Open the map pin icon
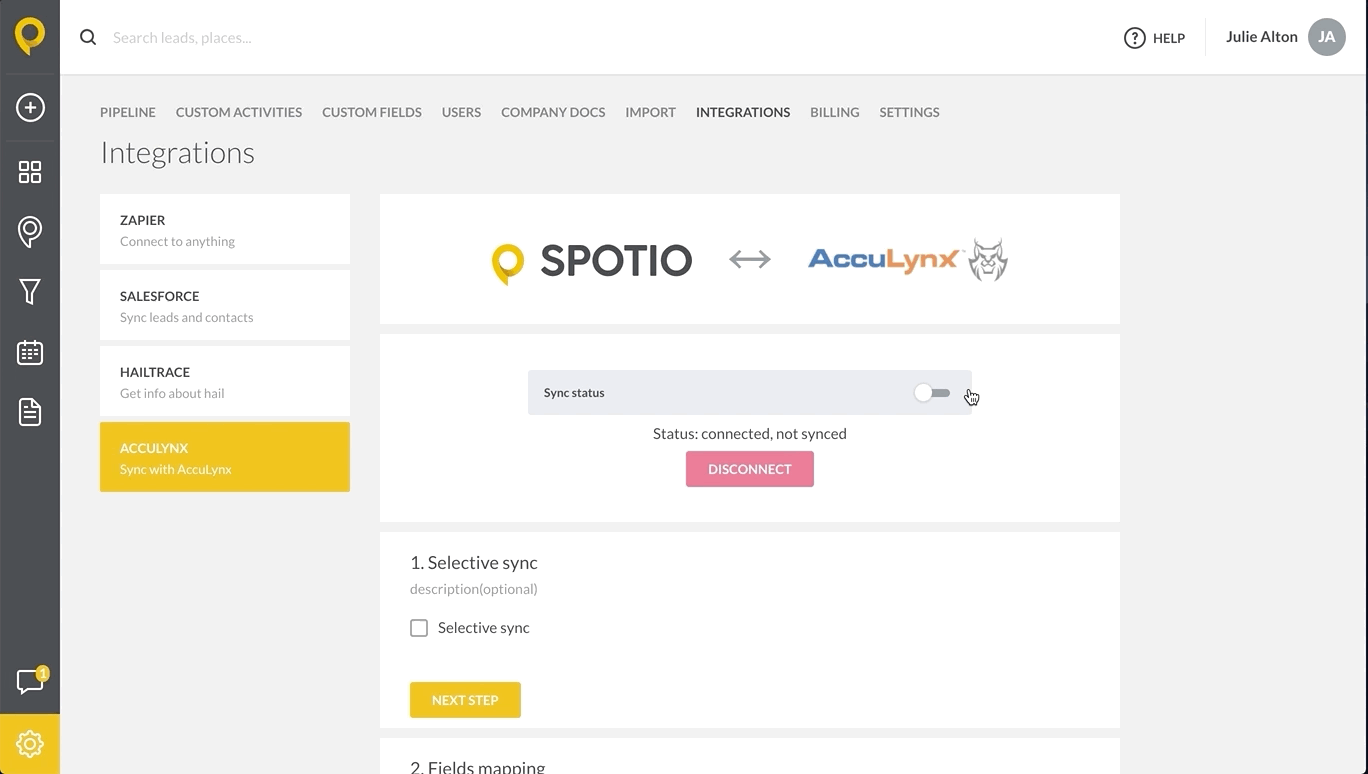 click(30, 232)
